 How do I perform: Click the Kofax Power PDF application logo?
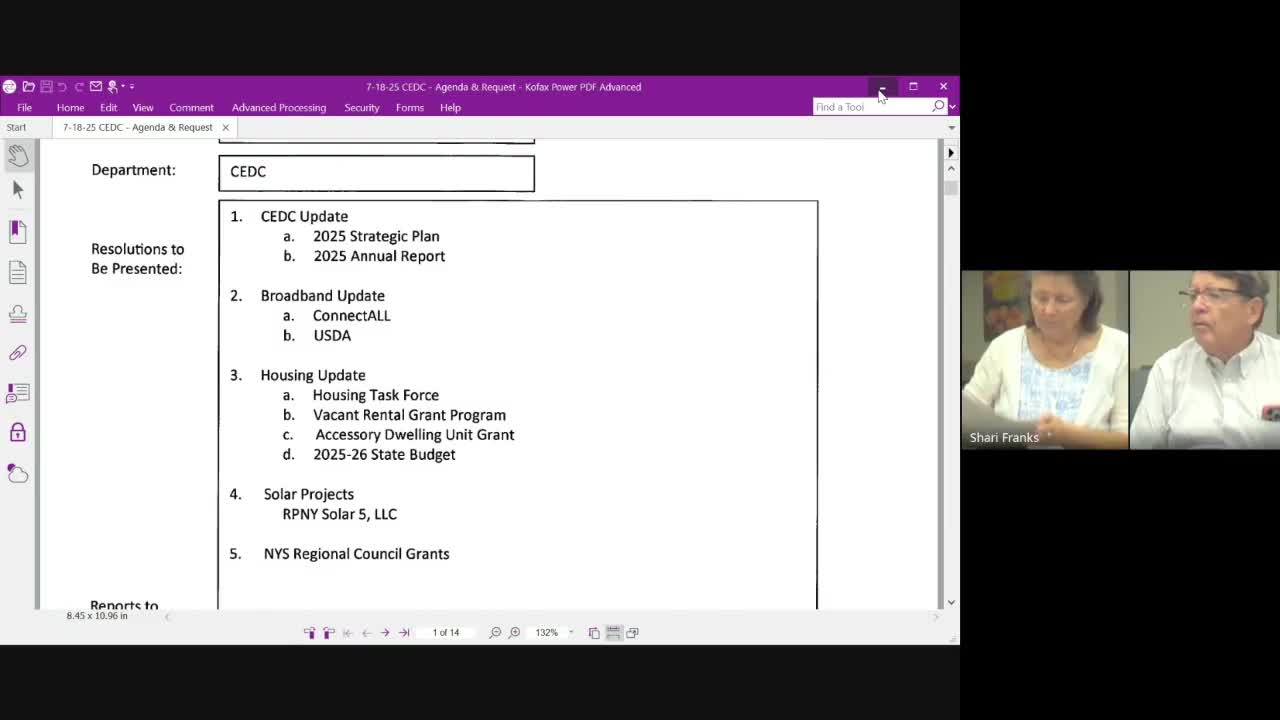pos(9,87)
